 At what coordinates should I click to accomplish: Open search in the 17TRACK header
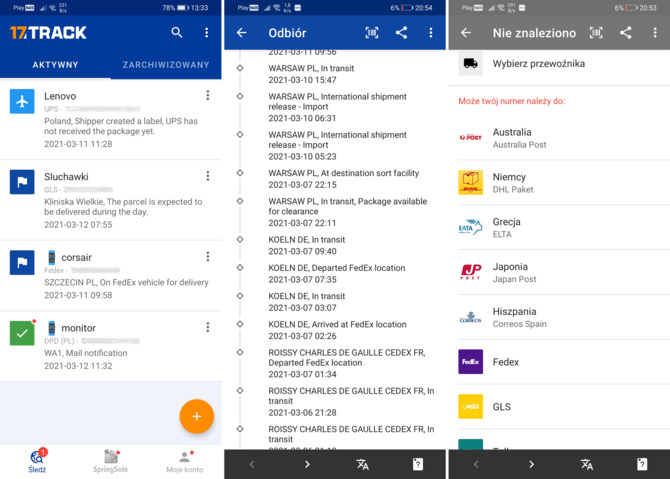pos(176,32)
